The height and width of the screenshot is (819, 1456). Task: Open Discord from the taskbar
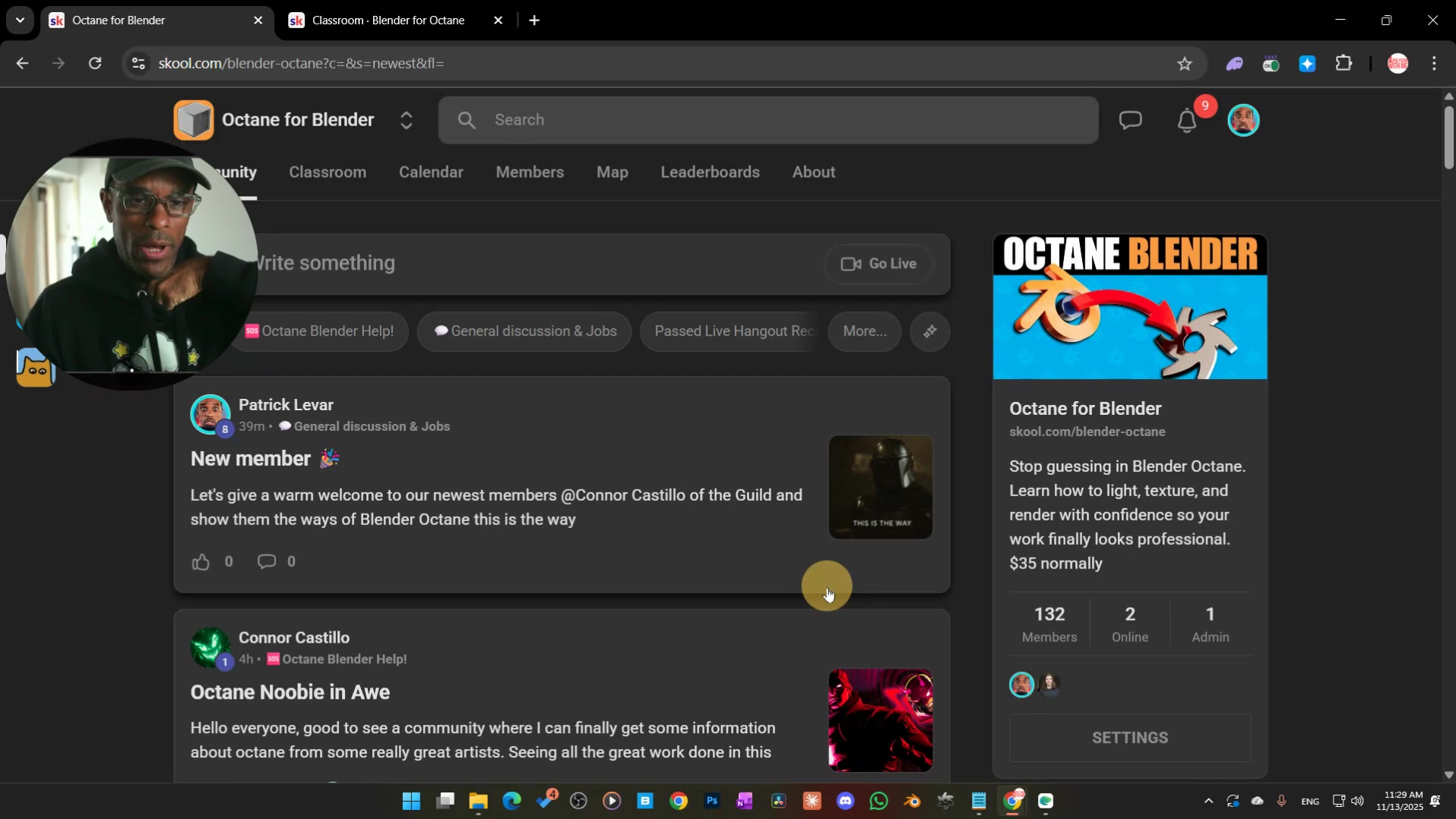(845, 801)
